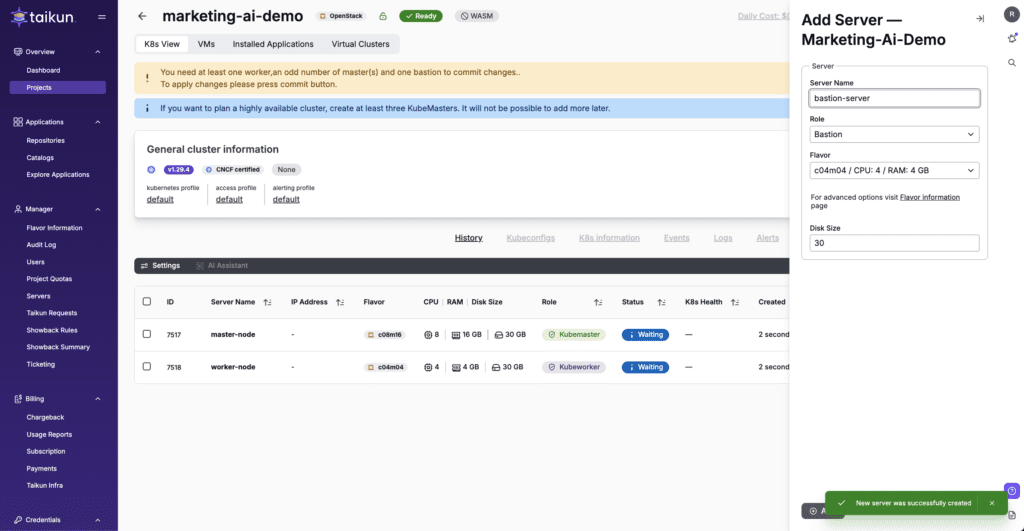Follow the Flavor information link

pos(929,197)
